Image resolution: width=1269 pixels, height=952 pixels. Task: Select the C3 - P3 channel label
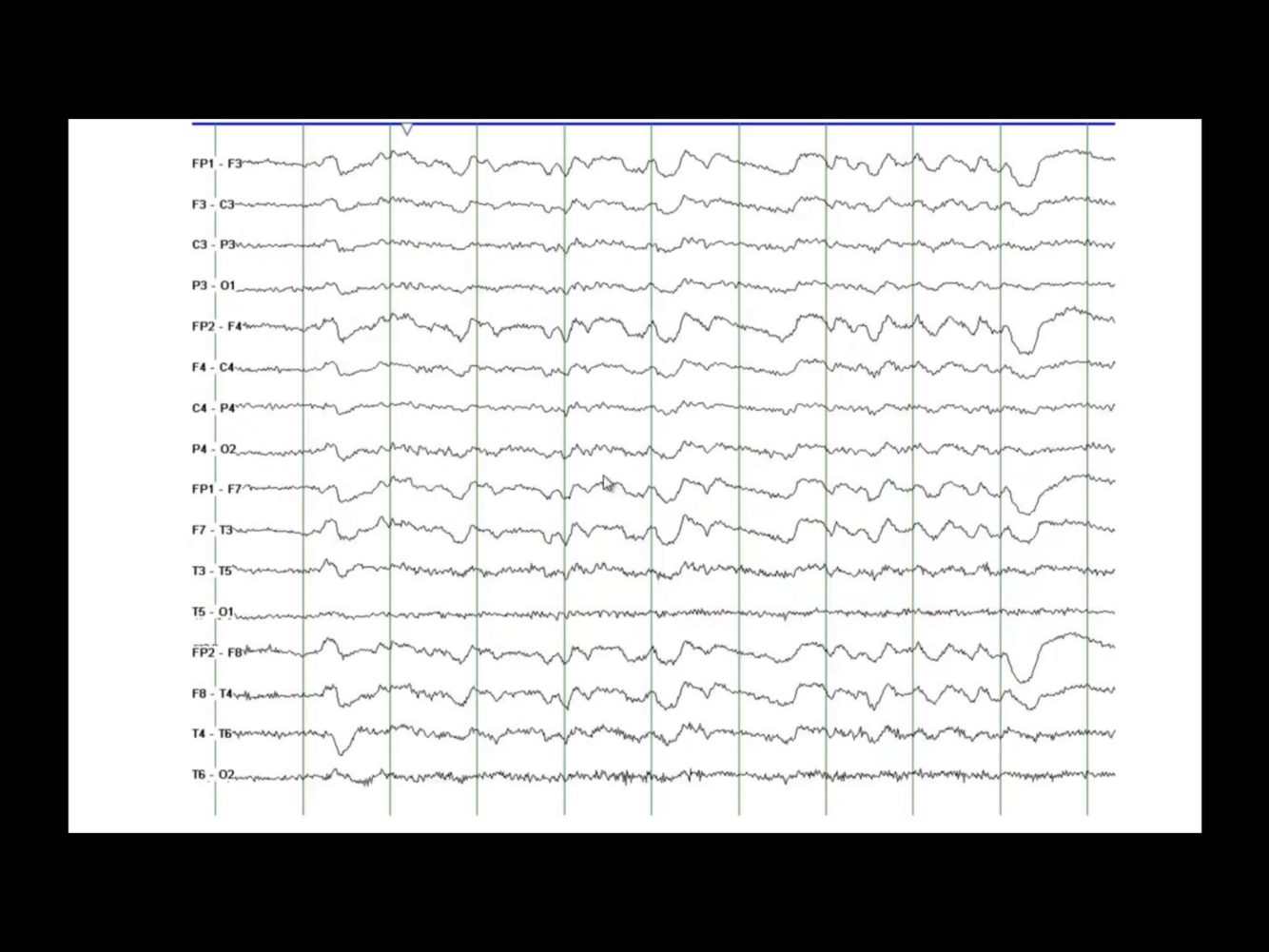(x=213, y=244)
